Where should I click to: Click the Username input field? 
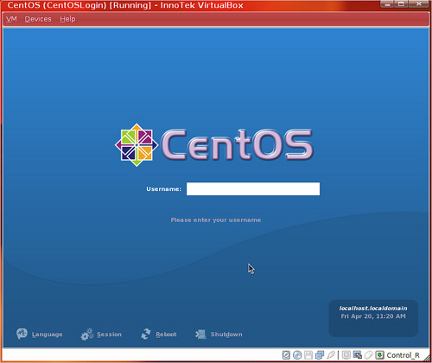[x=253, y=189]
